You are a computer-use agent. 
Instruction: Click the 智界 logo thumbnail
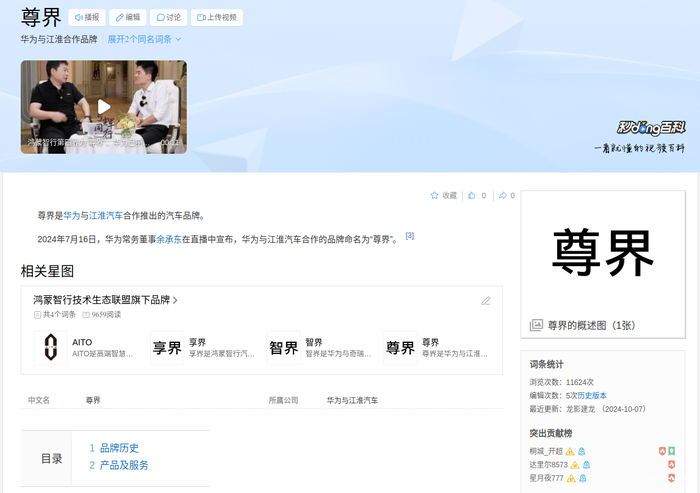[x=283, y=347]
